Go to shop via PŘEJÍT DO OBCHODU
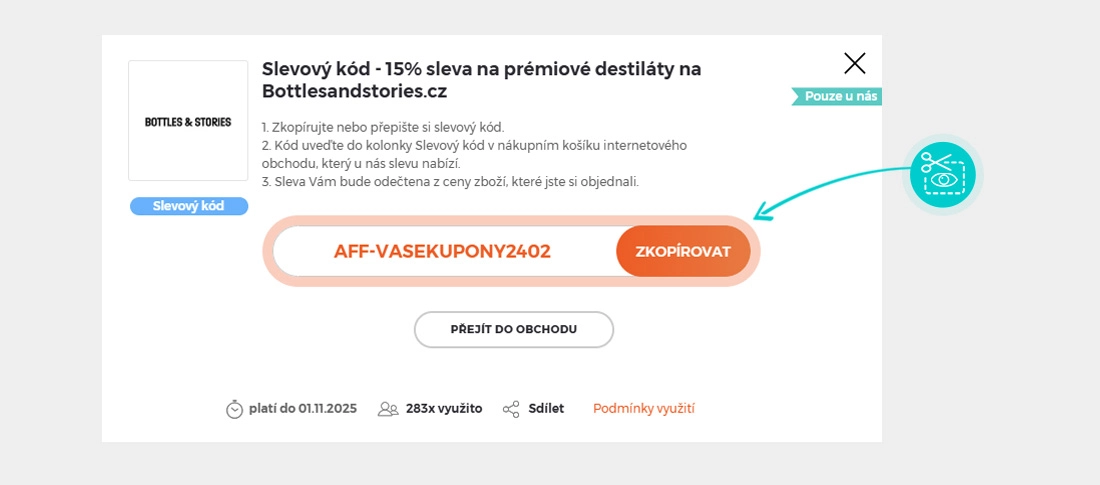1100x485 pixels. point(514,329)
